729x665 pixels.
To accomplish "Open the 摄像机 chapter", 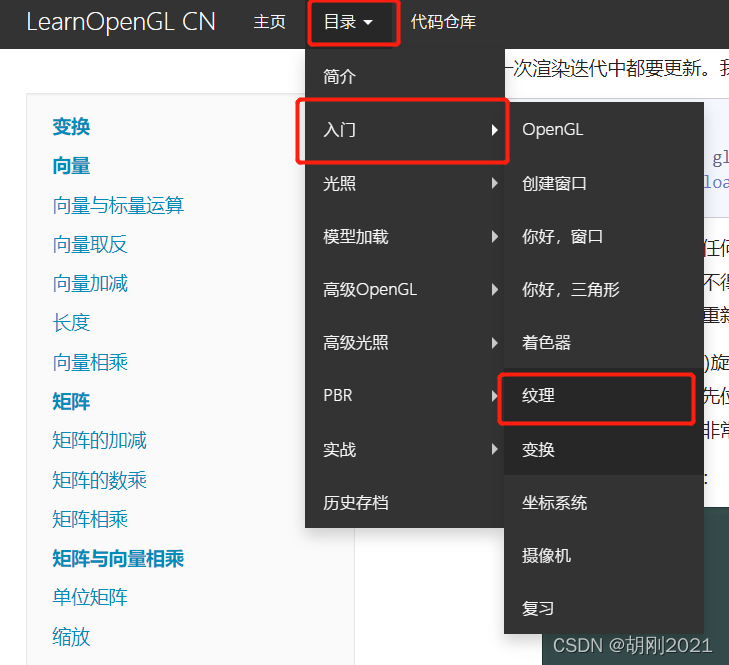I will point(604,556).
